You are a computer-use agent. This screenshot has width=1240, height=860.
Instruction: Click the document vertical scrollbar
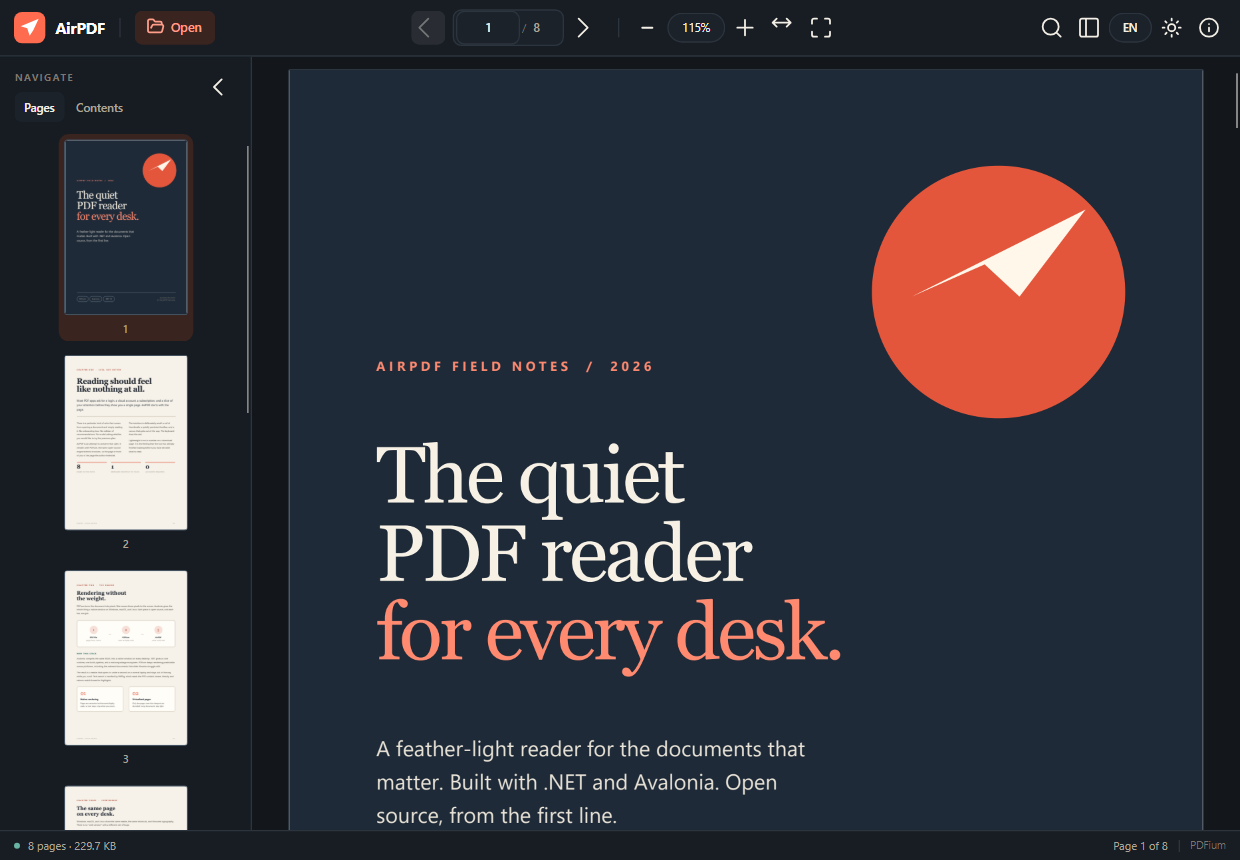click(1236, 100)
